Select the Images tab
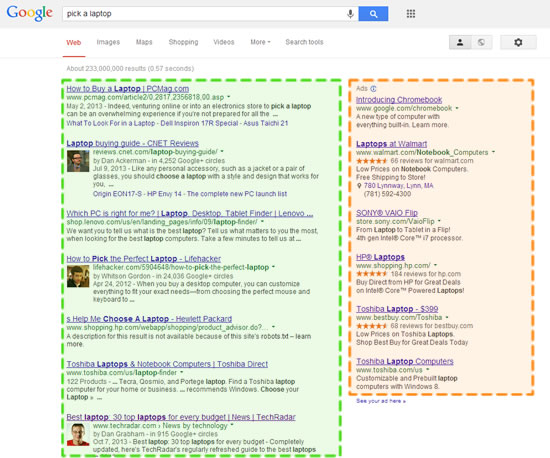This screenshot has width=550, height=458. [108, 42]
